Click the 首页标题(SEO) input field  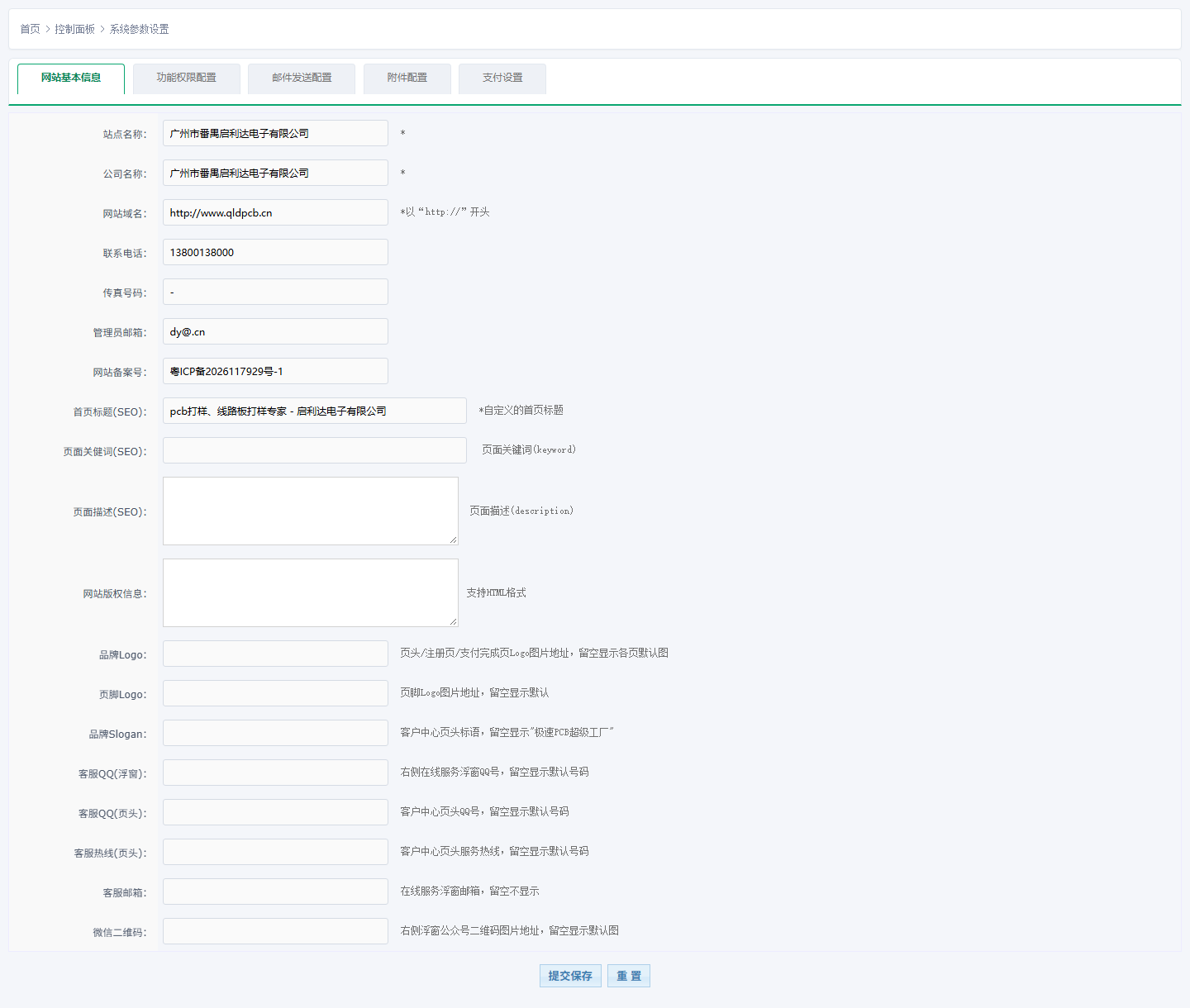click(315, 411)
